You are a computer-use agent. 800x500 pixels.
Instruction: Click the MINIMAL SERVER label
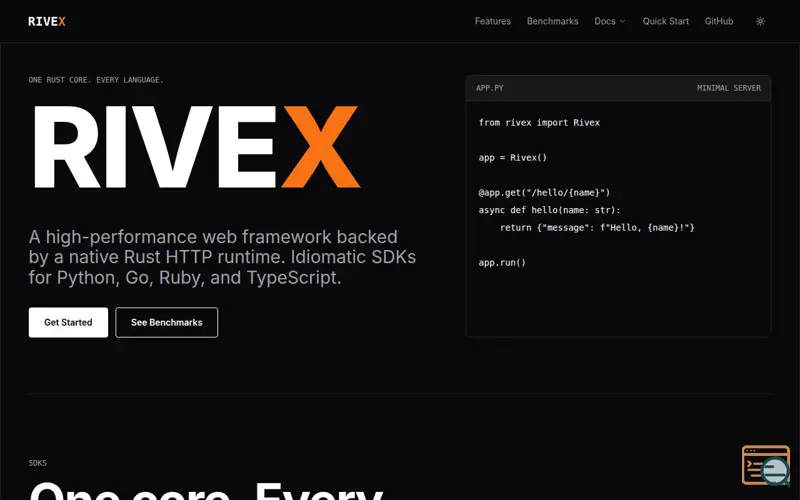(x=729, y=88)
